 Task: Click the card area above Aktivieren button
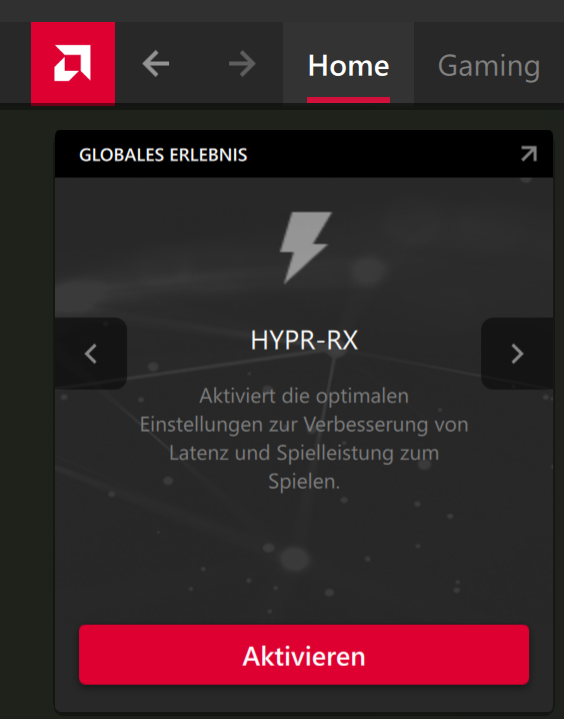click(304, 559)
